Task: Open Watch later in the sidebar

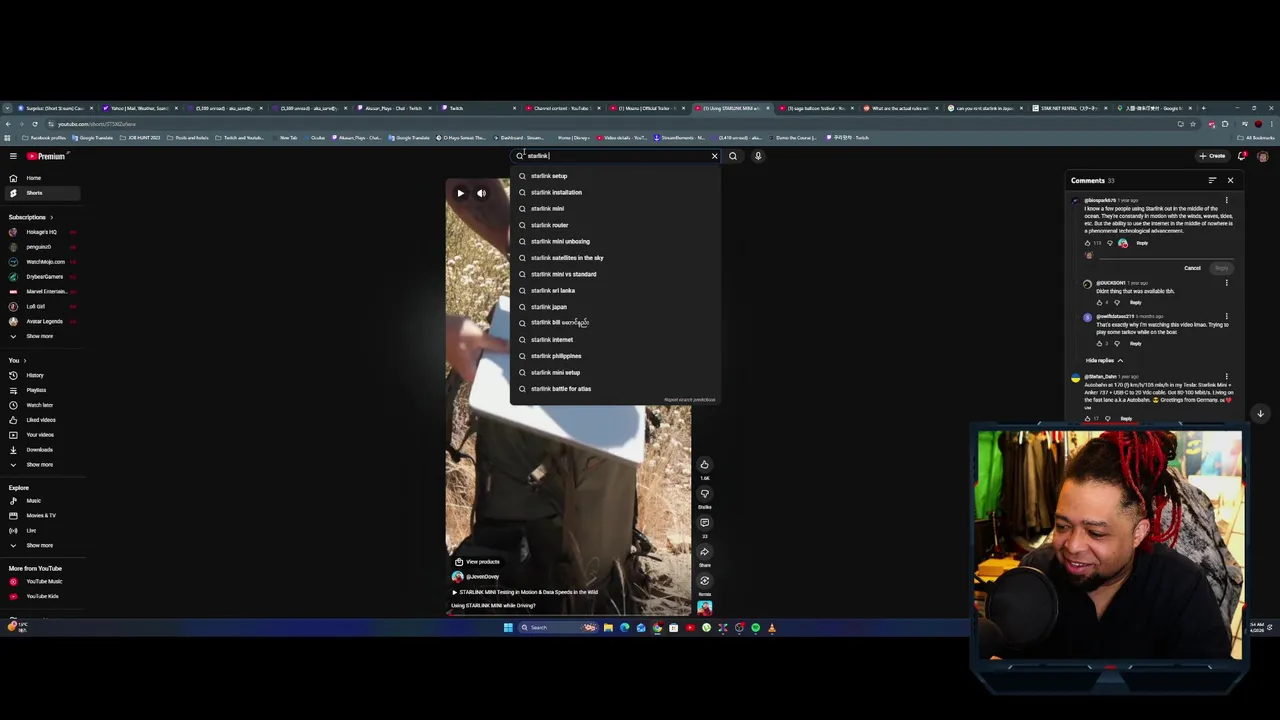Action: coord(41,405)
